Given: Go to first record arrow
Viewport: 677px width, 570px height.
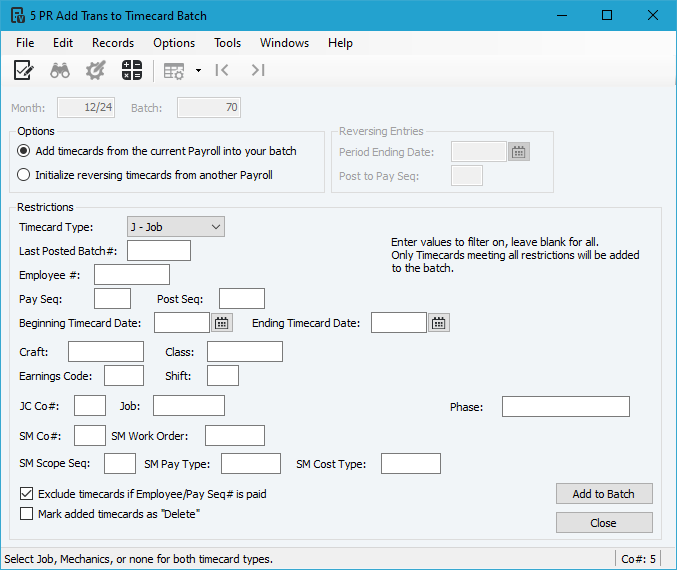Looking at the screenshot, I should pyautogui.click(x=222, y=70).
